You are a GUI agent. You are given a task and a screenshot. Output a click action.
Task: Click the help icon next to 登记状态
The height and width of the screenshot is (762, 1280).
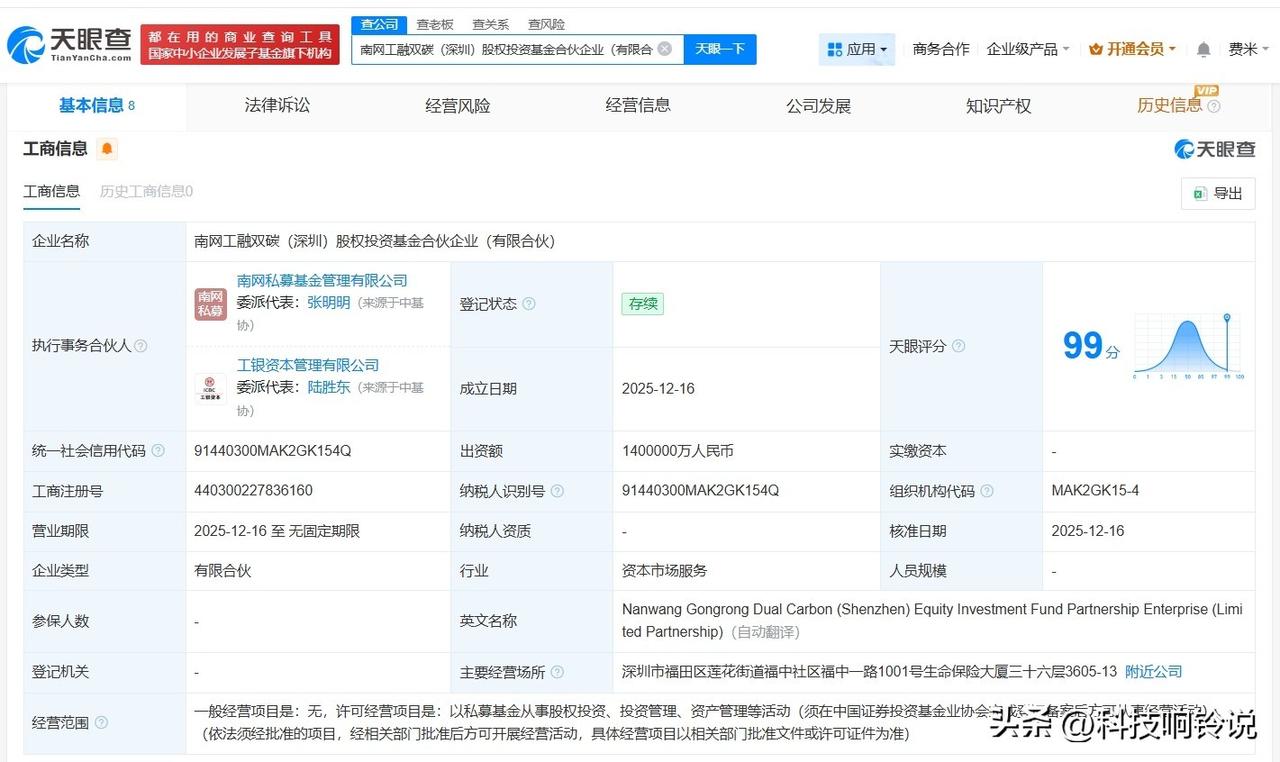point(529,304)
